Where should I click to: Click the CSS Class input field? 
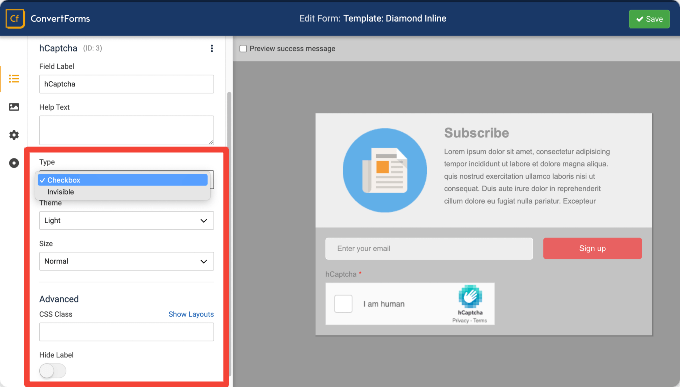pyautogui.click(x=126, y=332)
